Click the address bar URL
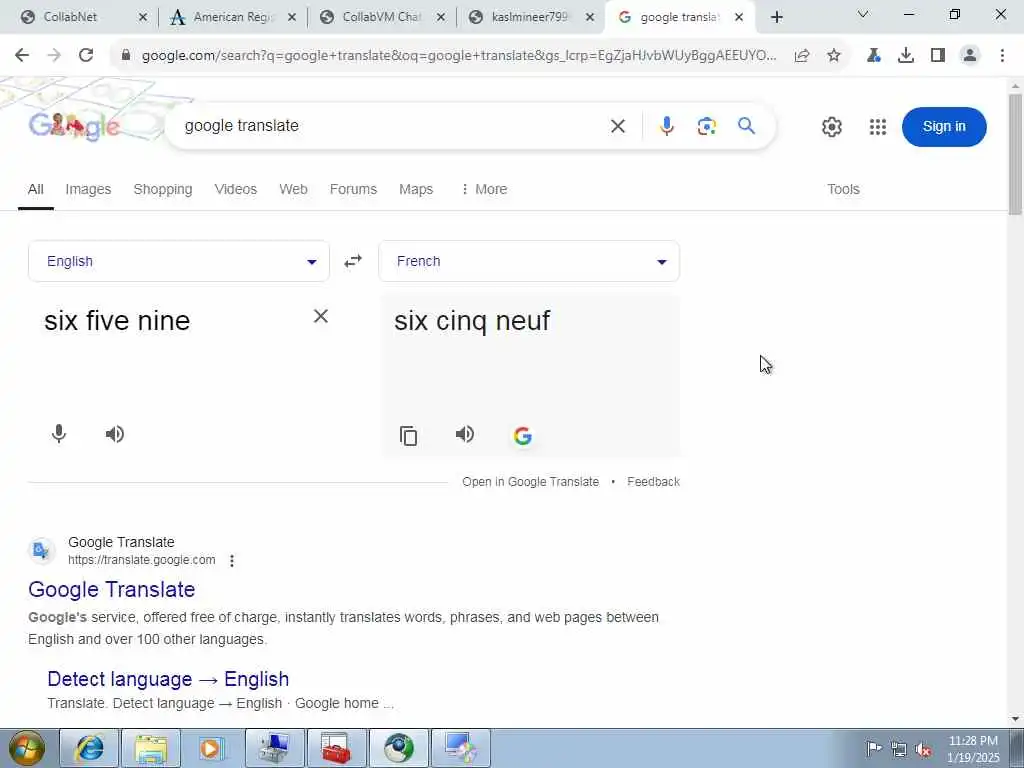 coord(458,56)
